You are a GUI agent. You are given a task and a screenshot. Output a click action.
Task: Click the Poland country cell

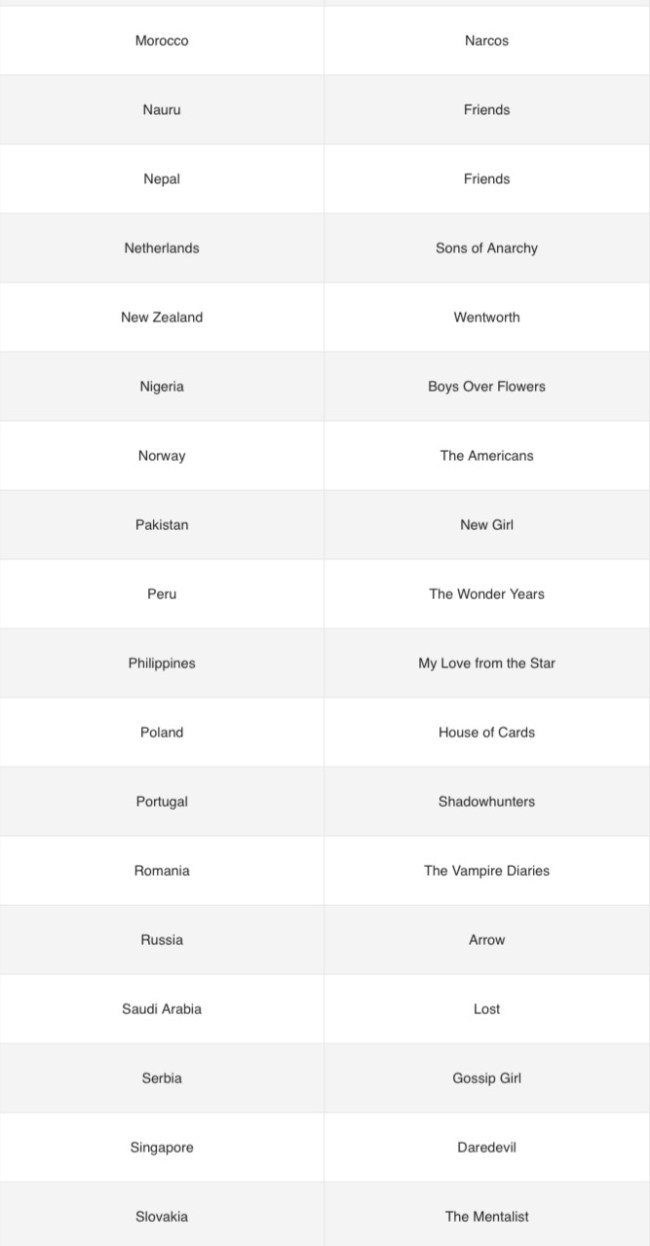click(161, 732)
